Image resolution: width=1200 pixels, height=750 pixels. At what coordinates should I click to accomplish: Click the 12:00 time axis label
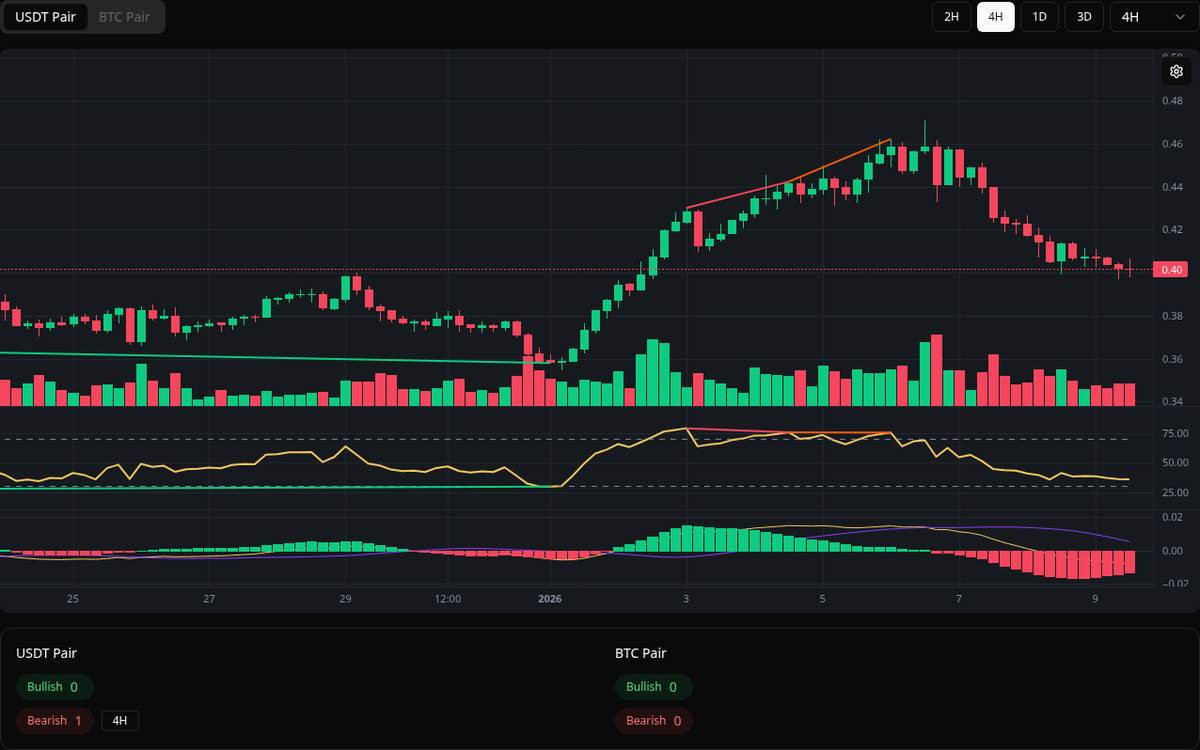[448, 599]
